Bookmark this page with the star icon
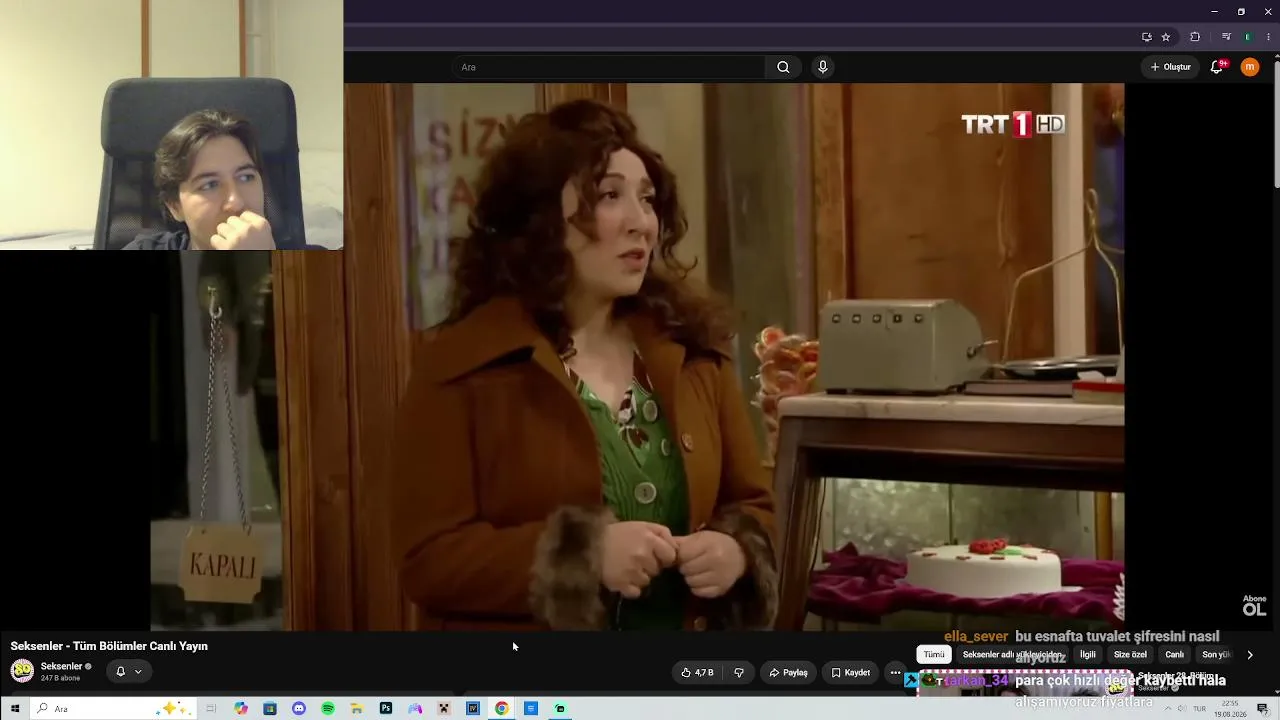Screen dimensions: 1280x720 tap(1166, 37)
